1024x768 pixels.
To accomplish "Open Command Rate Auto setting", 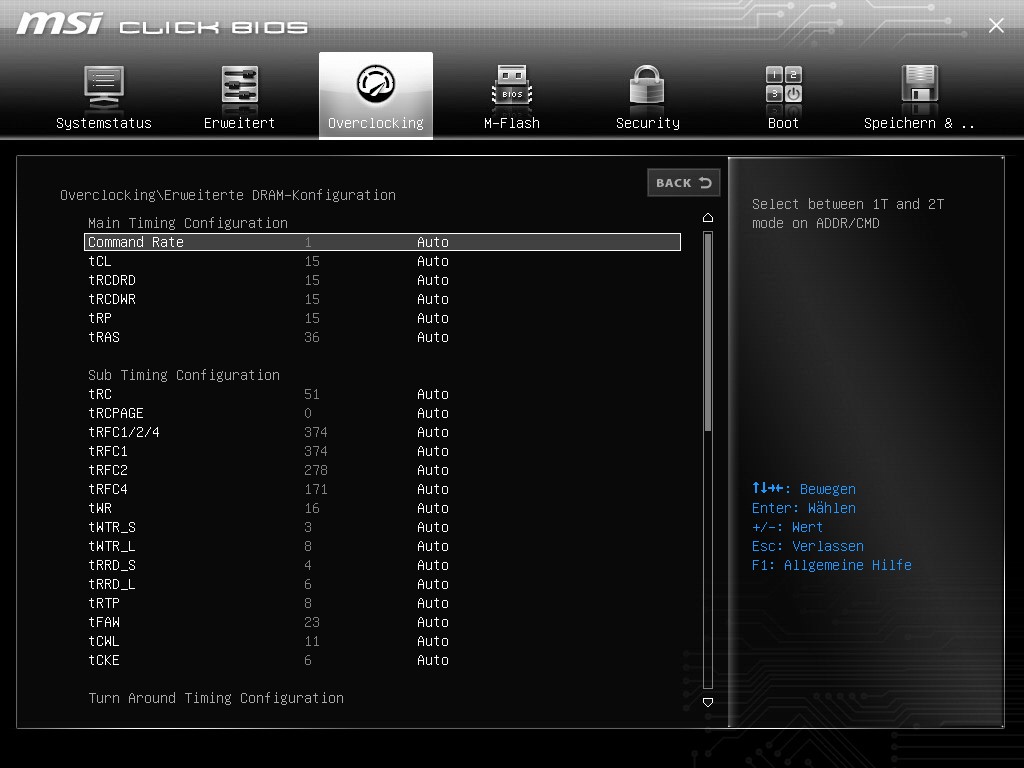I will pos(432,242).
